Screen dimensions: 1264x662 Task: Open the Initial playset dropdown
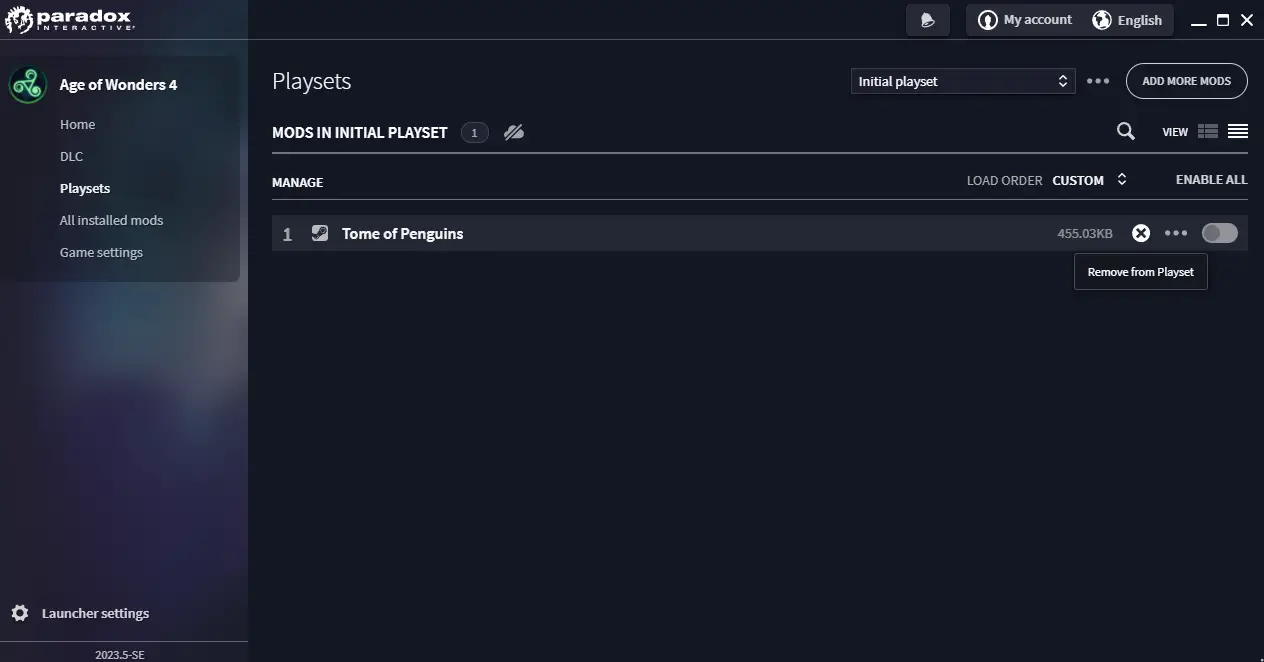(x=963, y=81)
